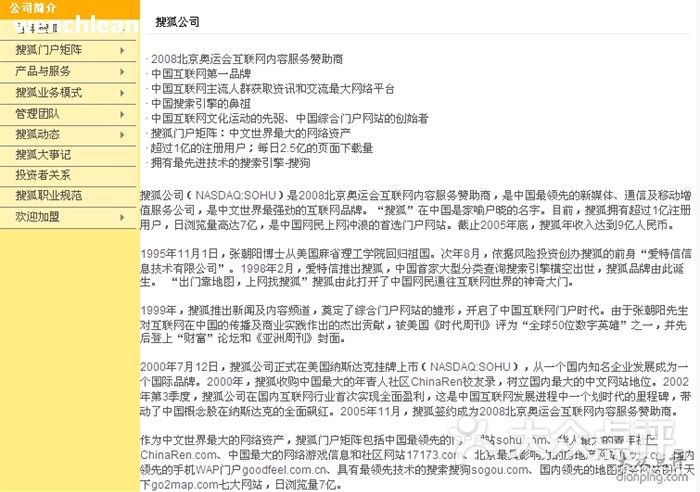
Task: Open the 产品与服务 menu item
Action: [x=43, y=71]
